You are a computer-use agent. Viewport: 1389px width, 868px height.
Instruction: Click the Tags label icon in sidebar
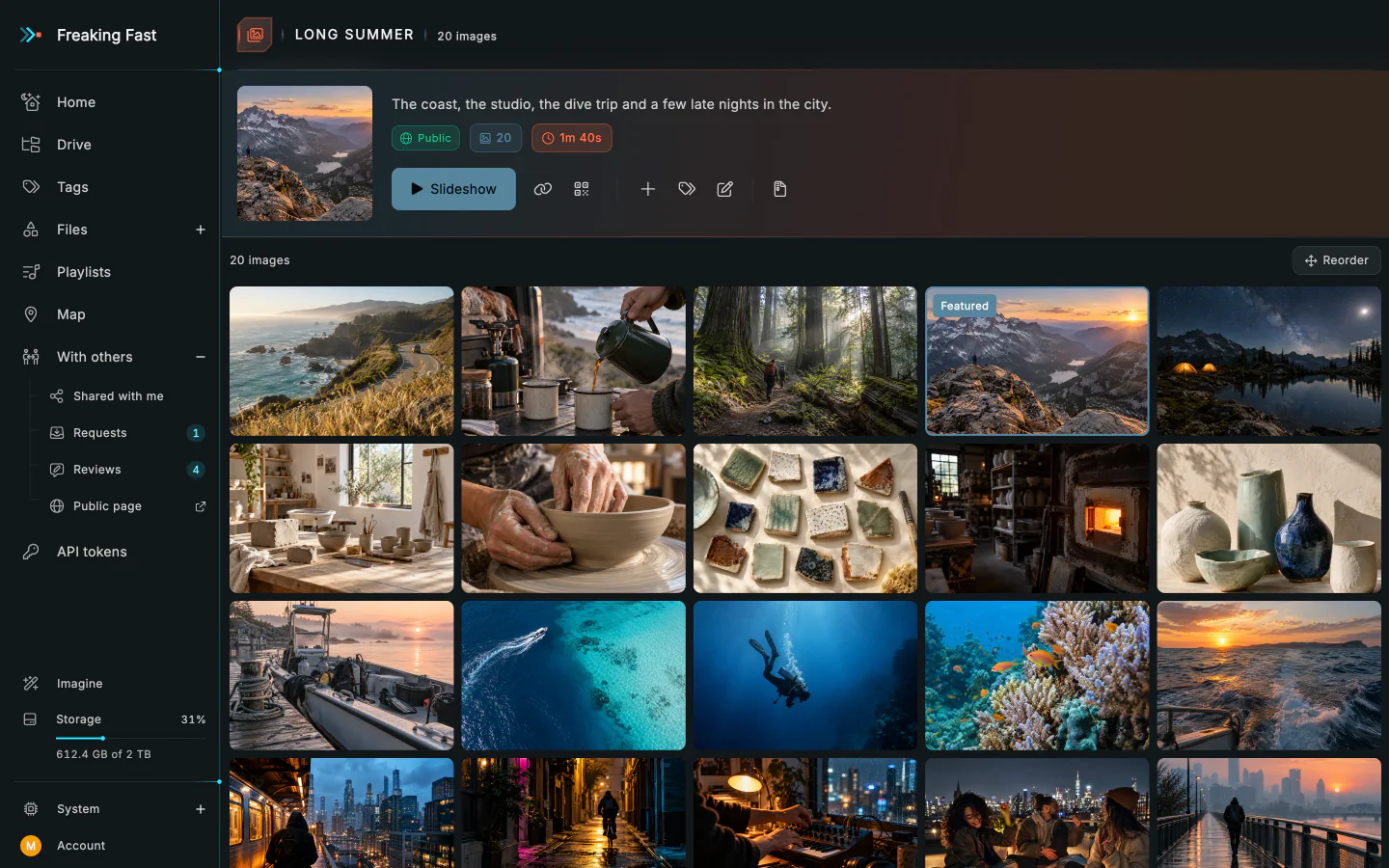(31, 187)
